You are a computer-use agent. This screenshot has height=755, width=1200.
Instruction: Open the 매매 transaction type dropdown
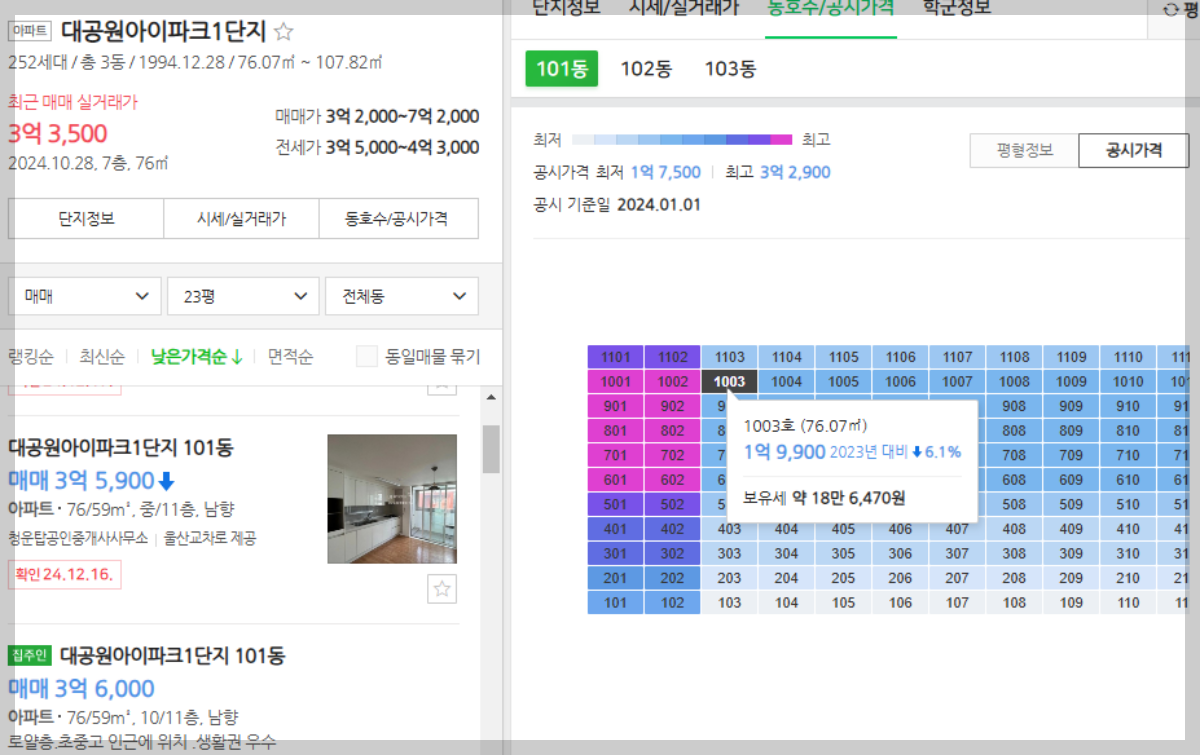click(x=85, y=296)
